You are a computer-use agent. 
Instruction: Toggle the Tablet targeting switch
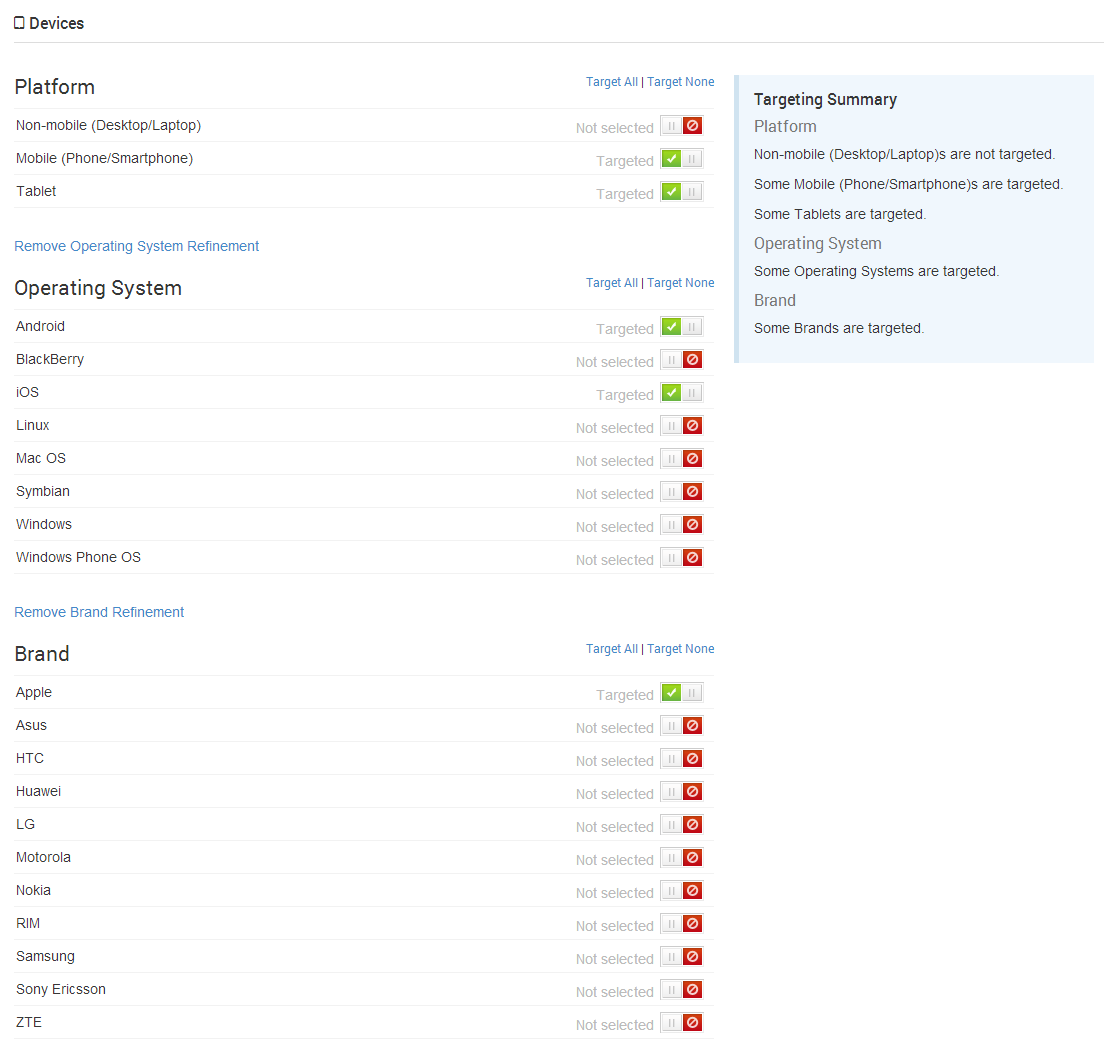[x=682, y=192]
